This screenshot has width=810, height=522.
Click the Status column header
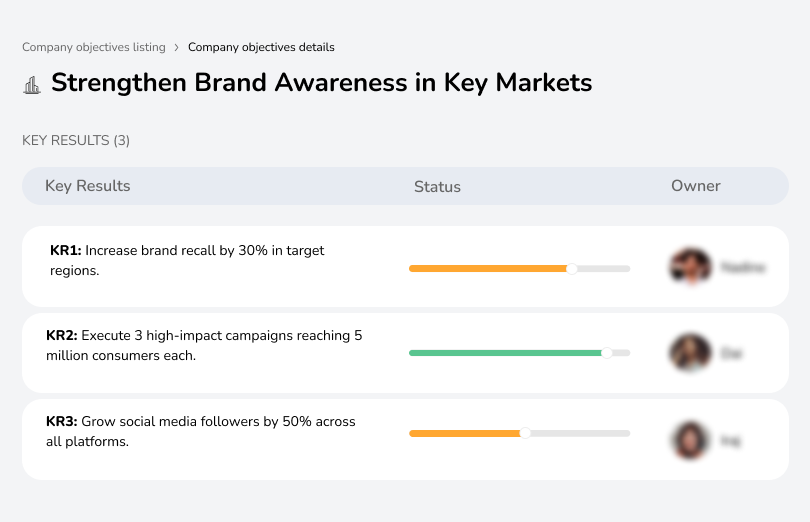pyautogui.click(x=437, y=186)
